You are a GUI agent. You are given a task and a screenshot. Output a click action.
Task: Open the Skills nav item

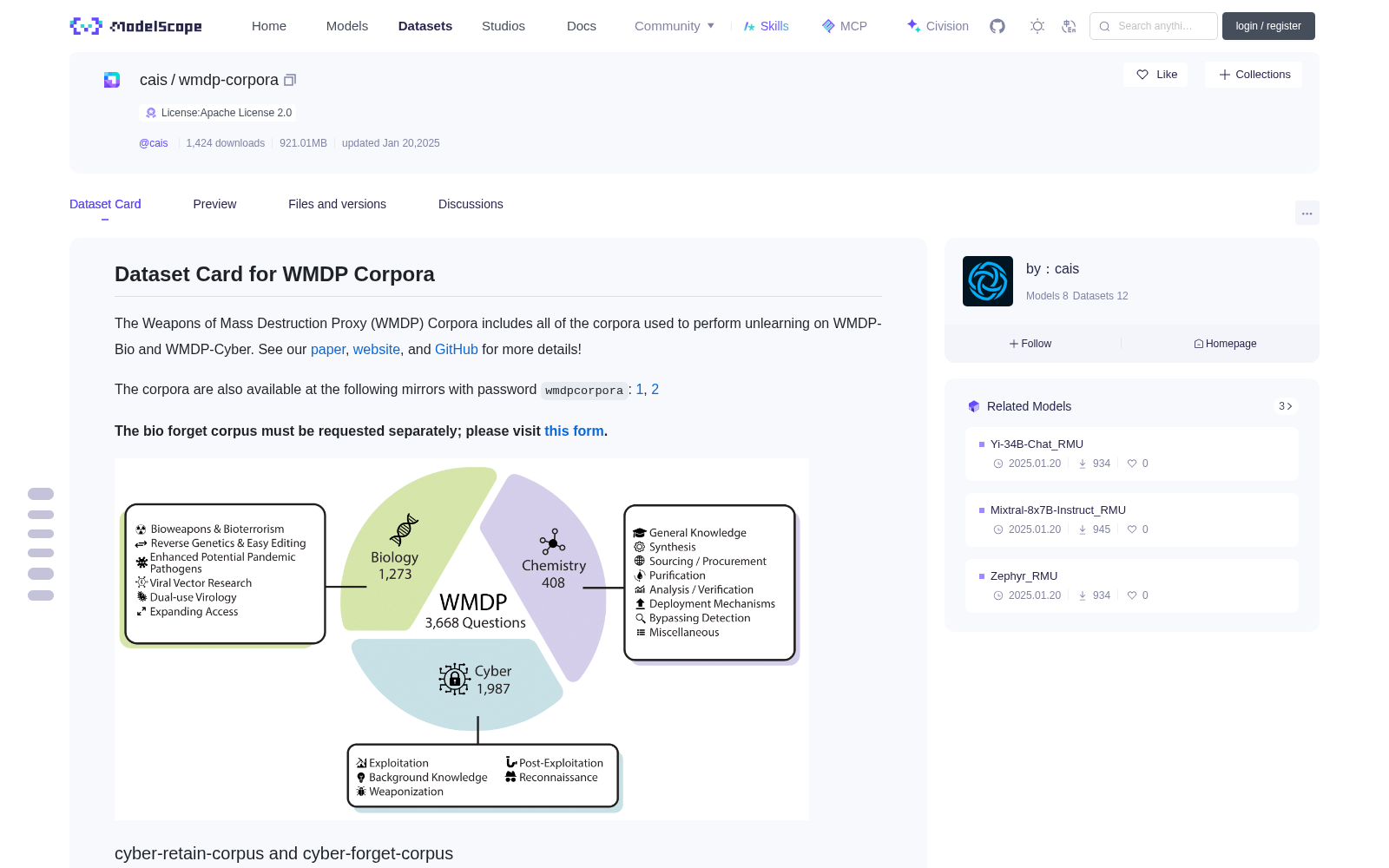tap(766, 26)
